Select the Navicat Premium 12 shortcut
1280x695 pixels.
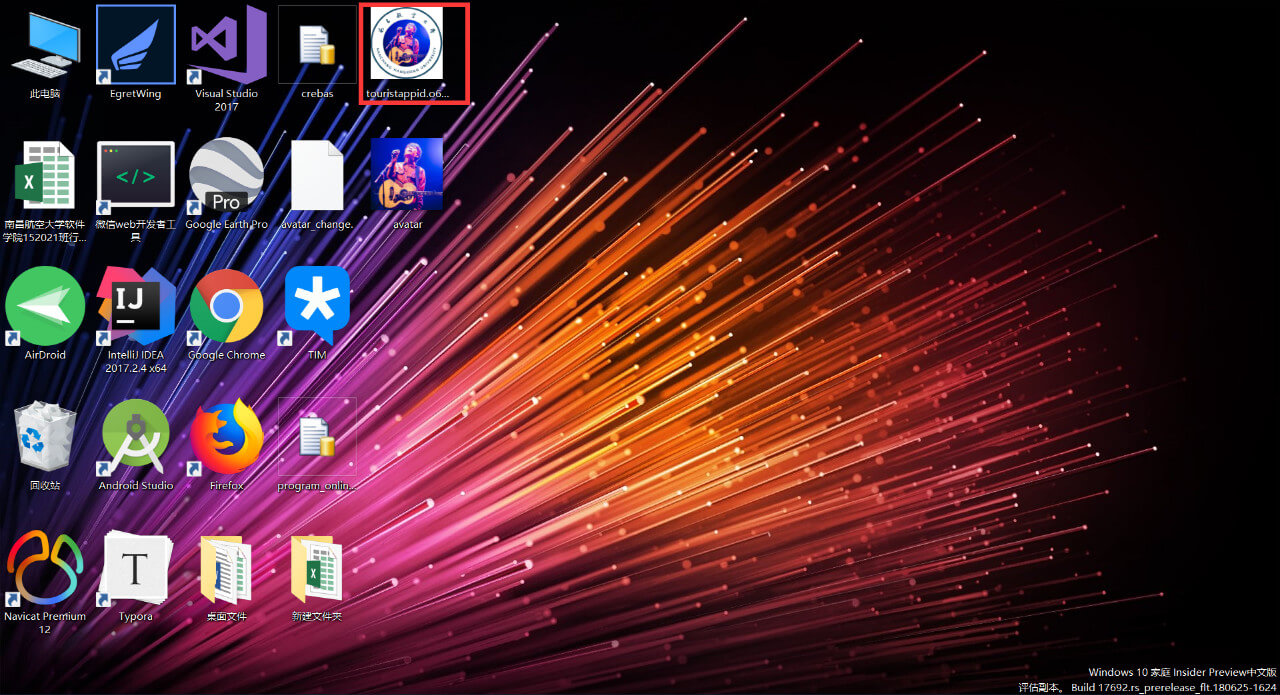click(45, 567)
